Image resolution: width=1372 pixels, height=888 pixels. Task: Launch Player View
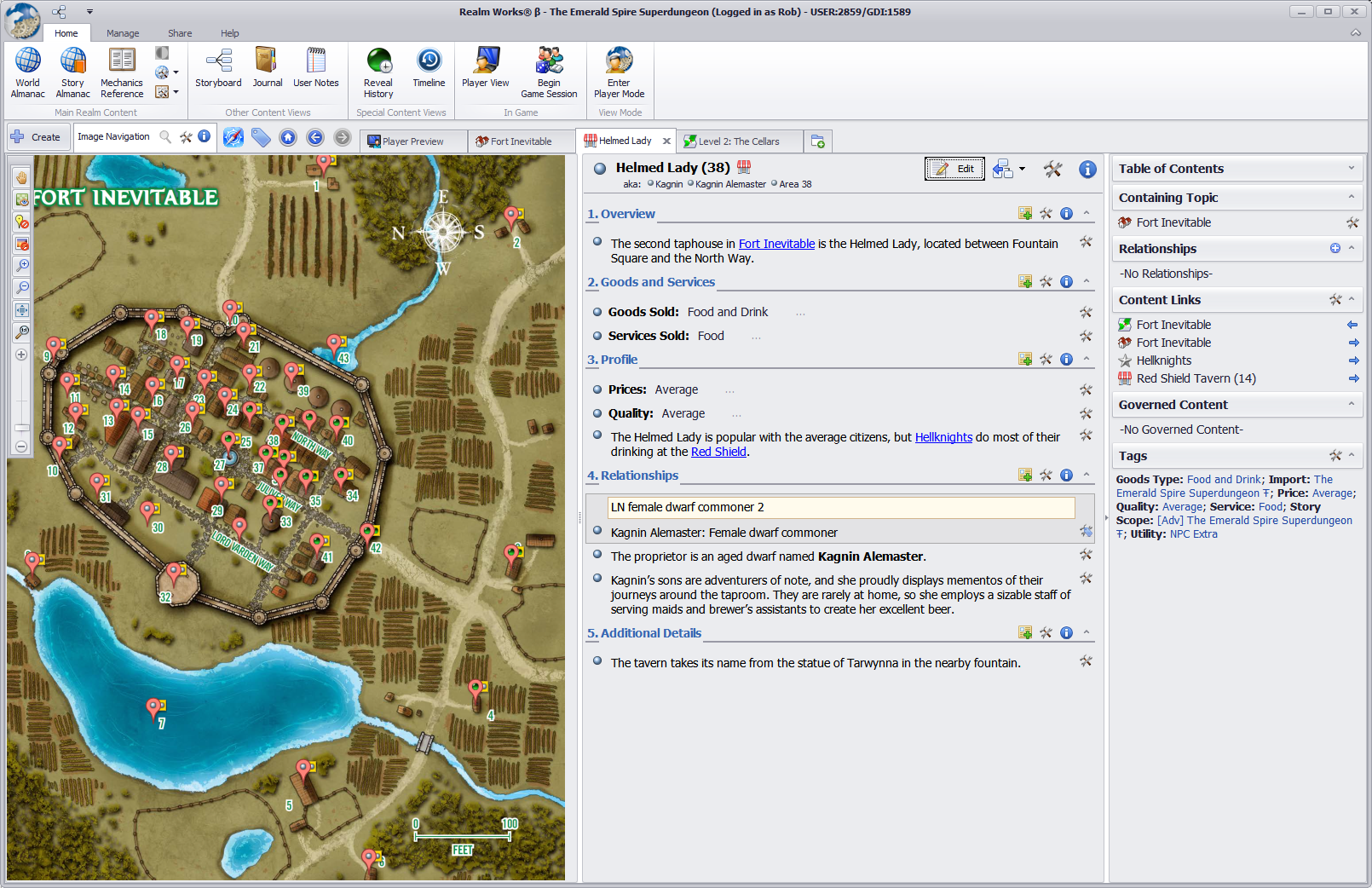pyautogui.click(x=486, y=68)
